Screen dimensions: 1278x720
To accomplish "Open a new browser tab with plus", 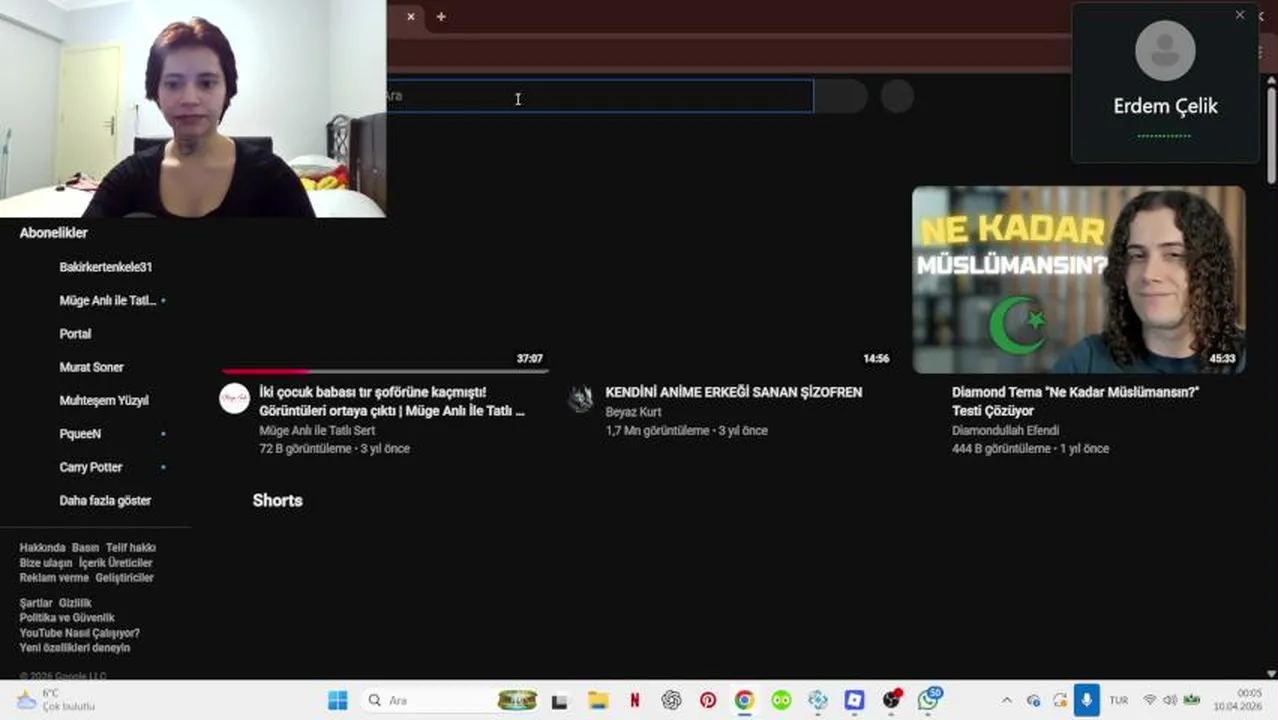I will 441,16.
